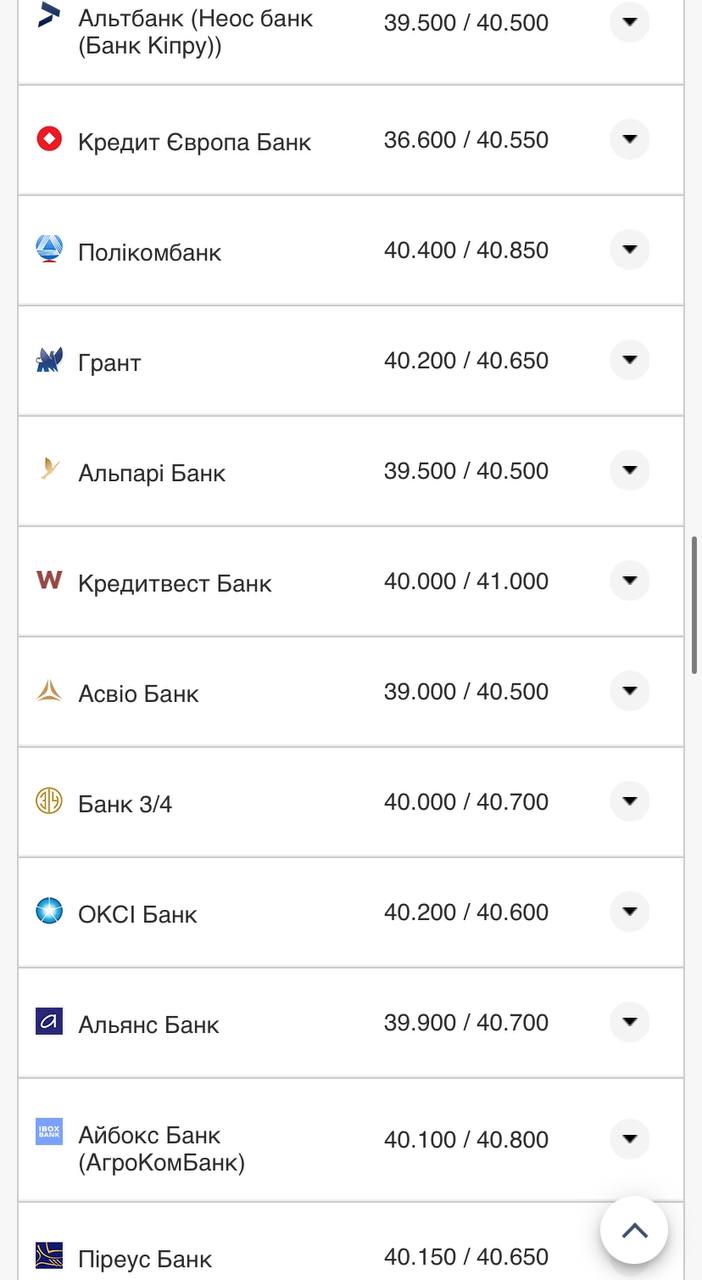Viewport: 702px width, 1280px height.
Task: Click the Айбокс Банк logo icon
Action: coord(49,1131)
